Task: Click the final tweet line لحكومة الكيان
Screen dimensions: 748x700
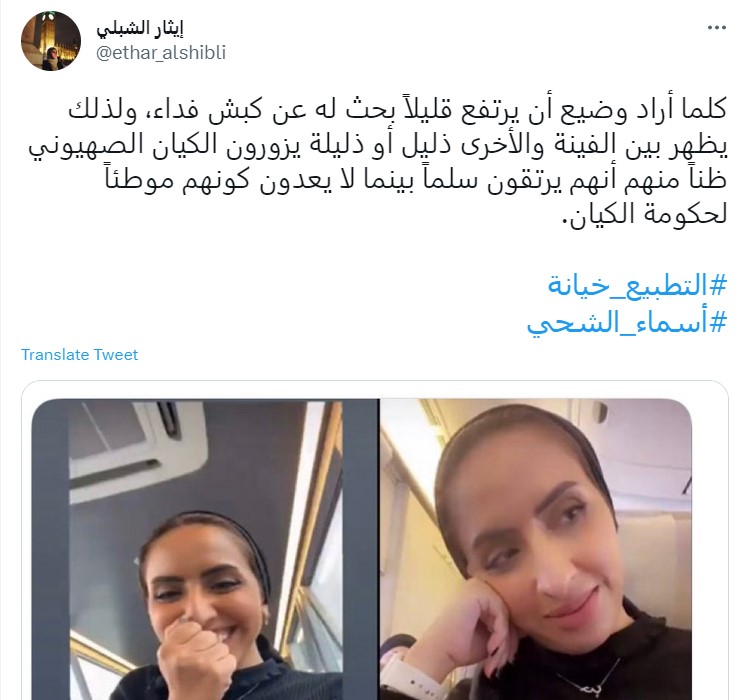Action: [645, 214]
